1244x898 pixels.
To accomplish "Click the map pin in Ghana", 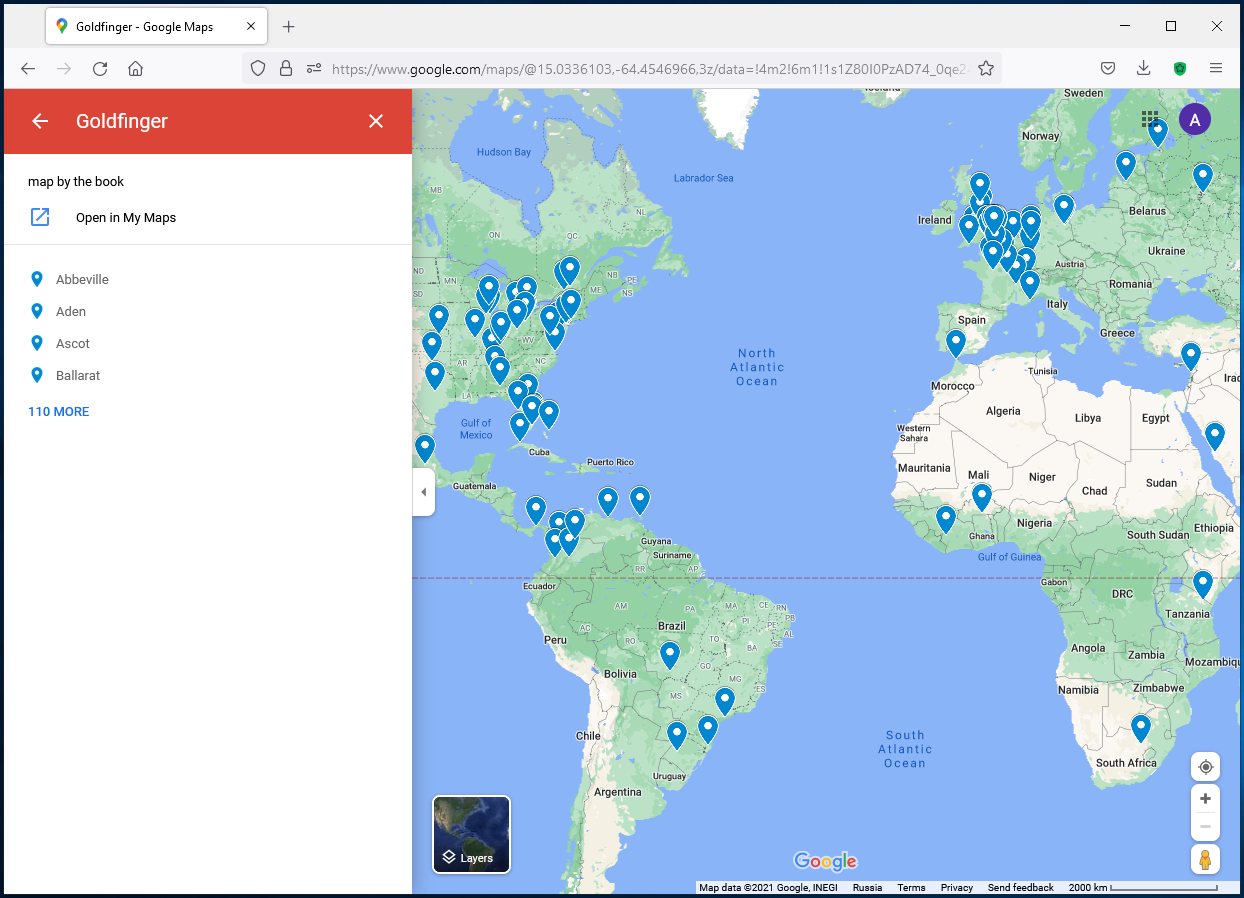I will click(x=946, y=520).
